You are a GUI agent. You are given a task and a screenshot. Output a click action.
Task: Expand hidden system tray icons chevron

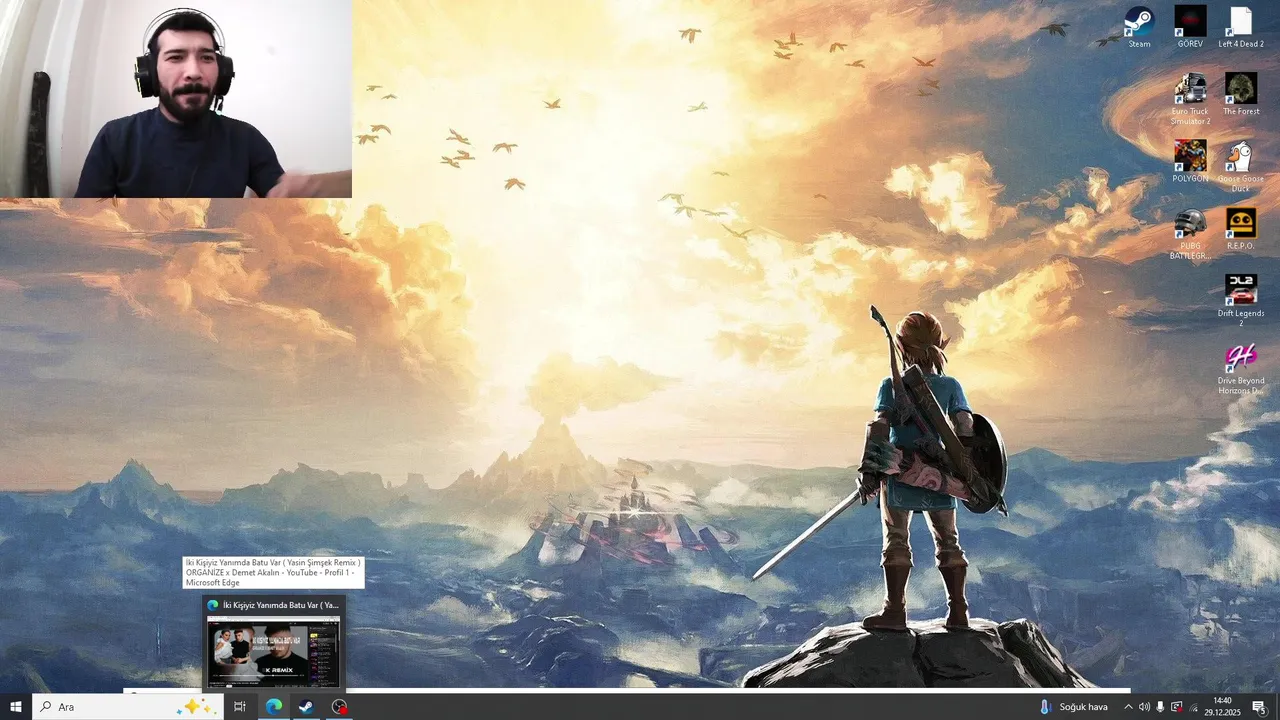(x=1129, y=707)
